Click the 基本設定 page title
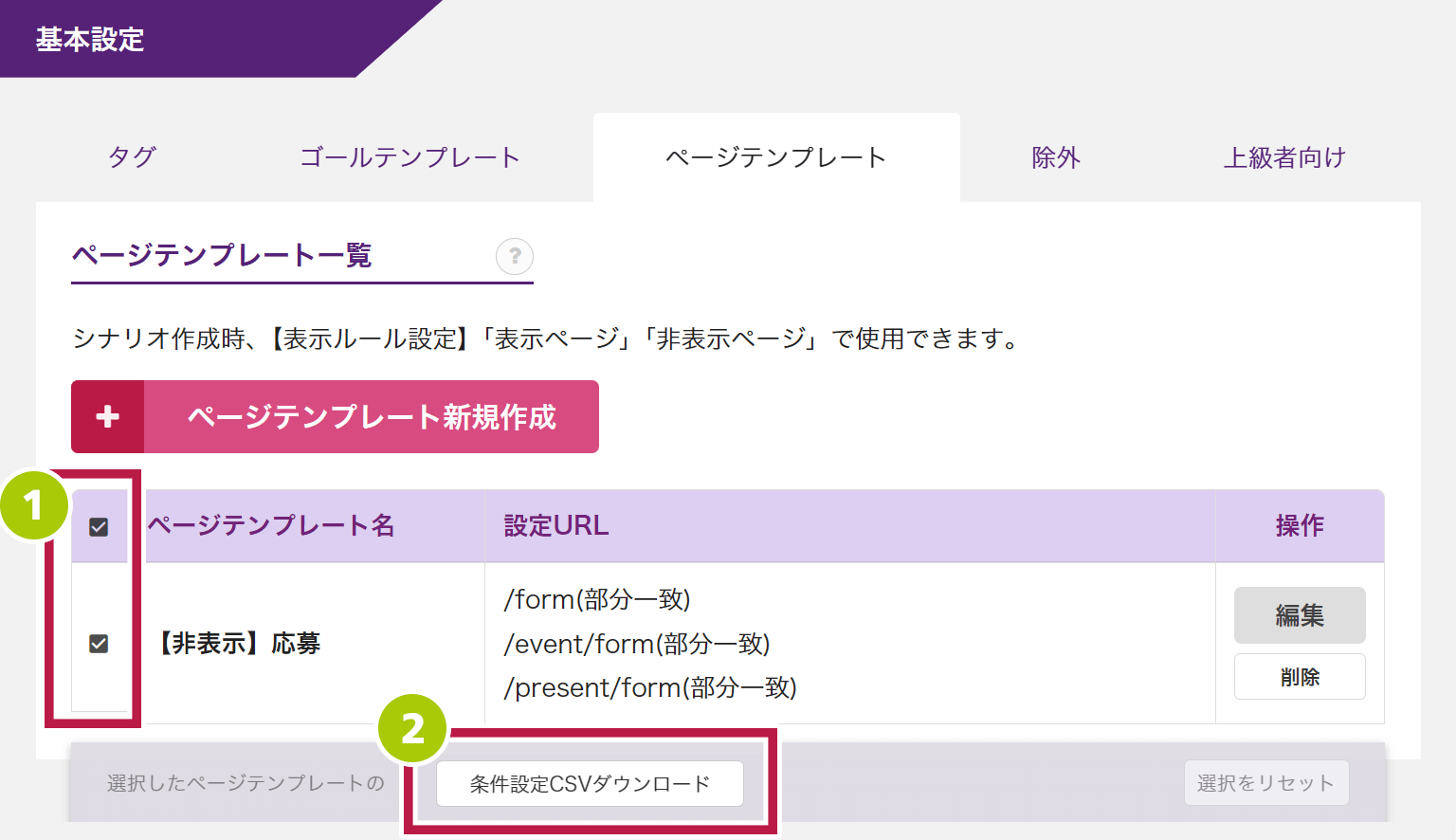The height and width of the screenshot is (840, 1456). [x=90, y=40]
